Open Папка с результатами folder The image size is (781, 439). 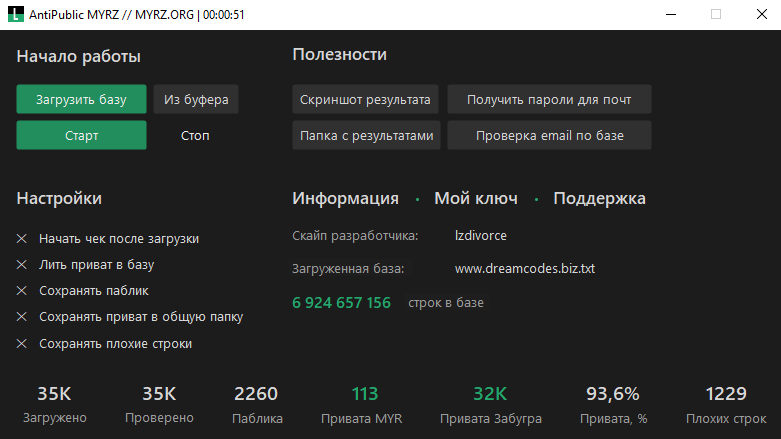(366, 135)
